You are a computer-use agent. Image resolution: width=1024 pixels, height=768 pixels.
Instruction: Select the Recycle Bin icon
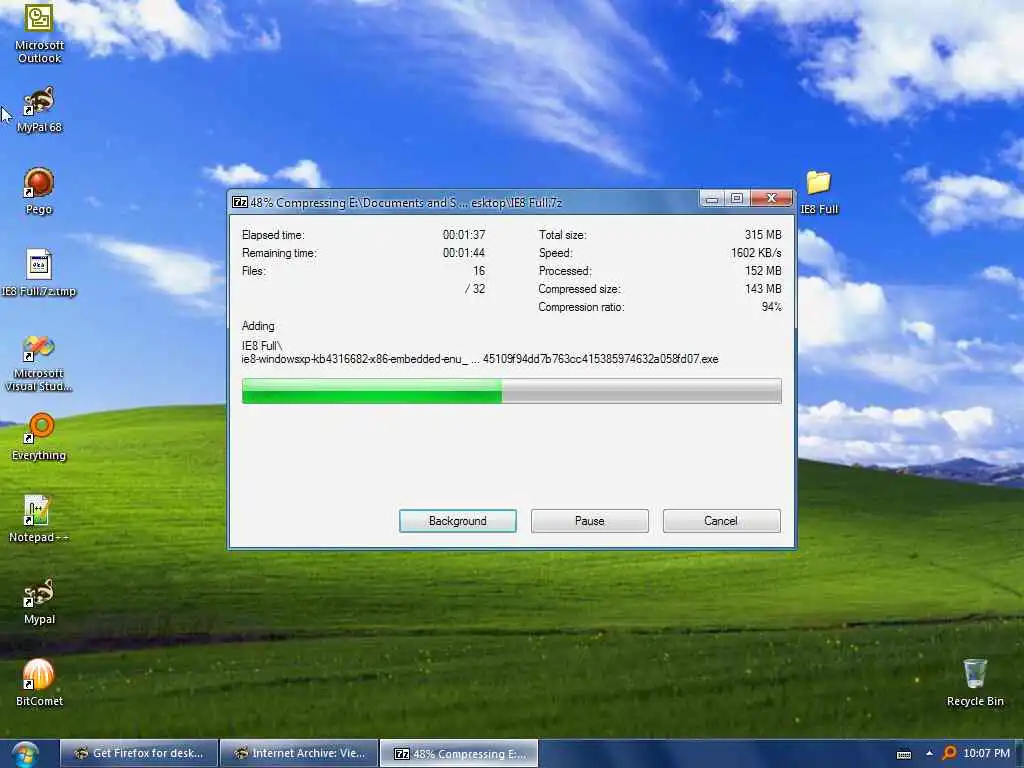(x=975, y=683)
